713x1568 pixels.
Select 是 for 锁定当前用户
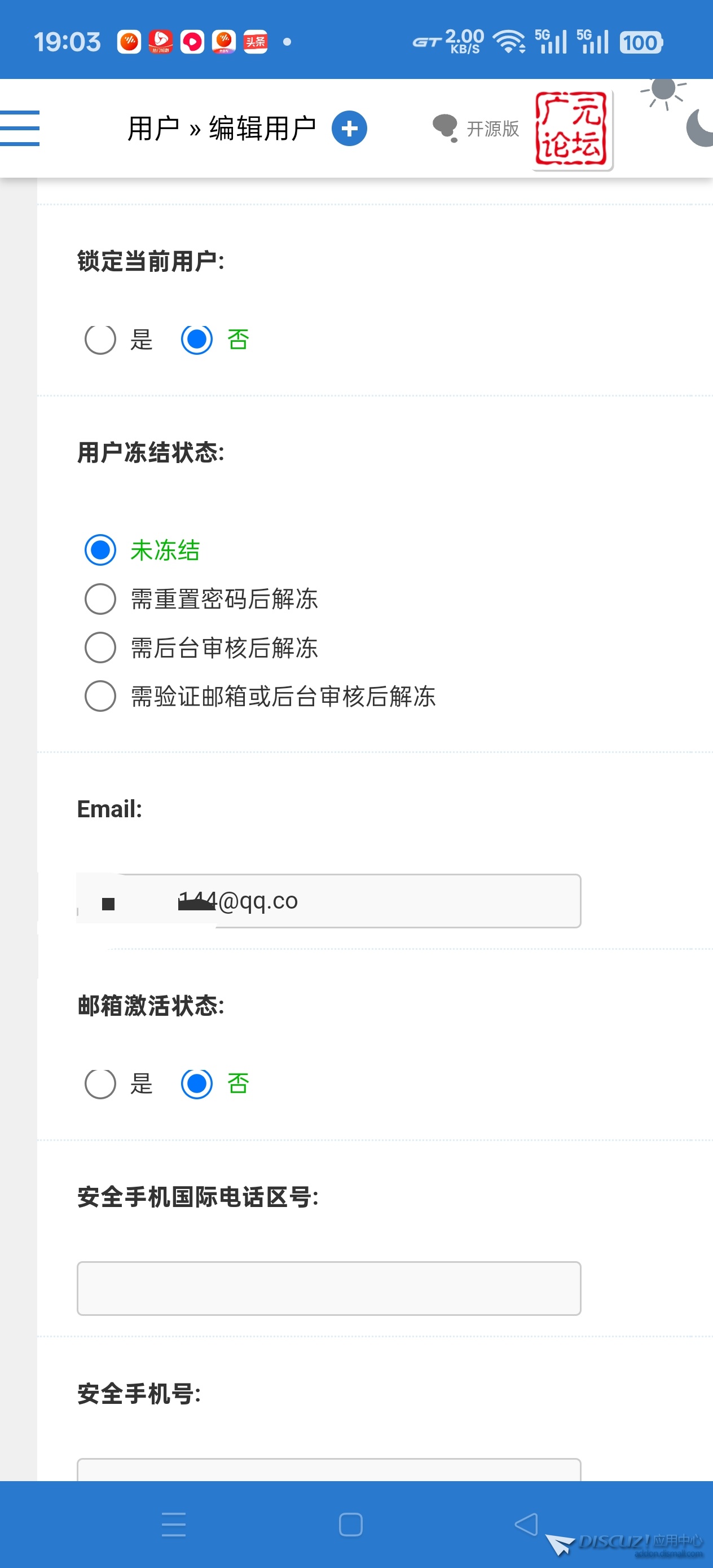click(x=100, y=339)
